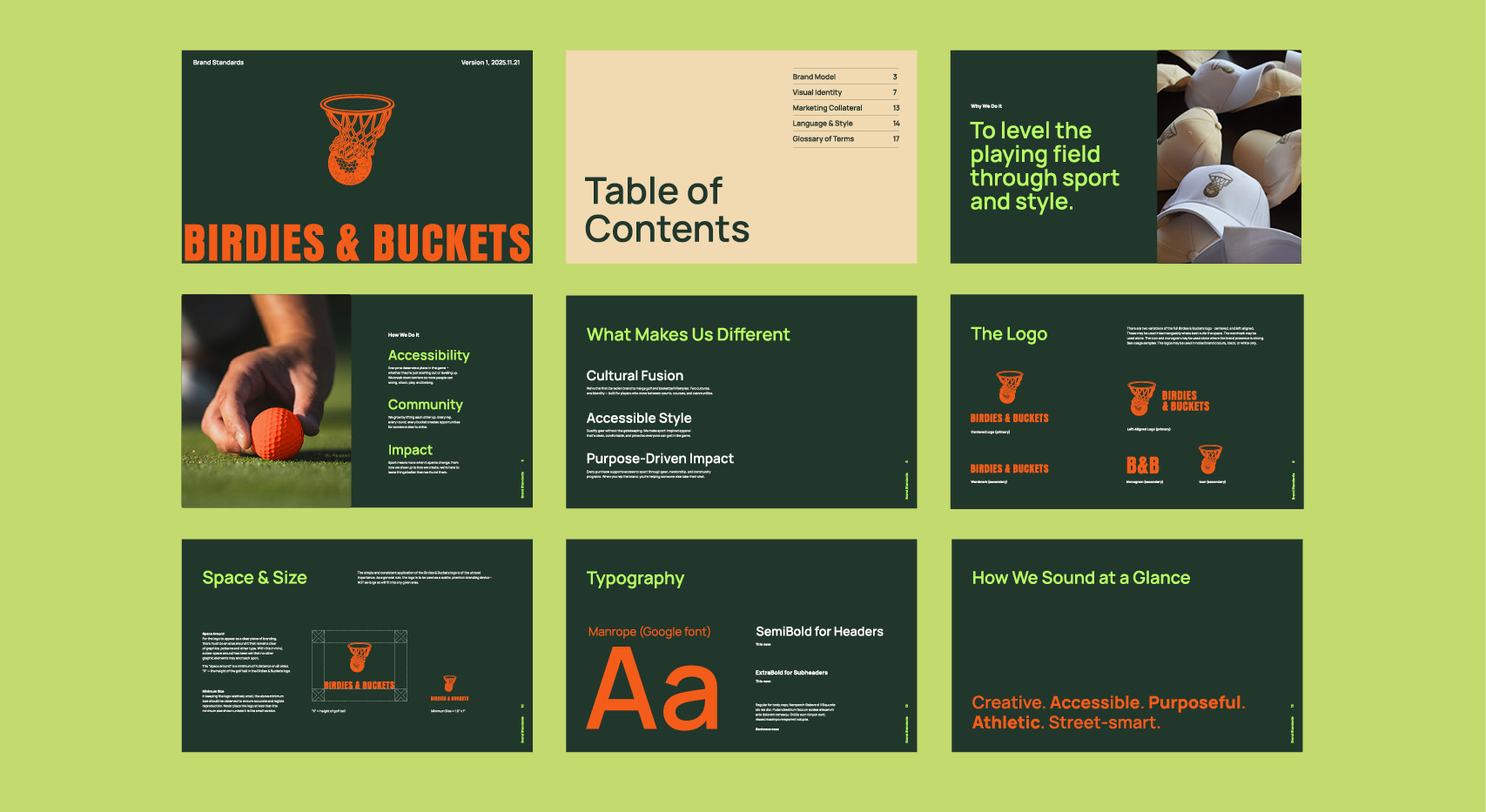Image resolution: width=1486 pixels, height=812 pixels.
Task: Click 'SemiBold for Headers' text
Action: (819, 632)
